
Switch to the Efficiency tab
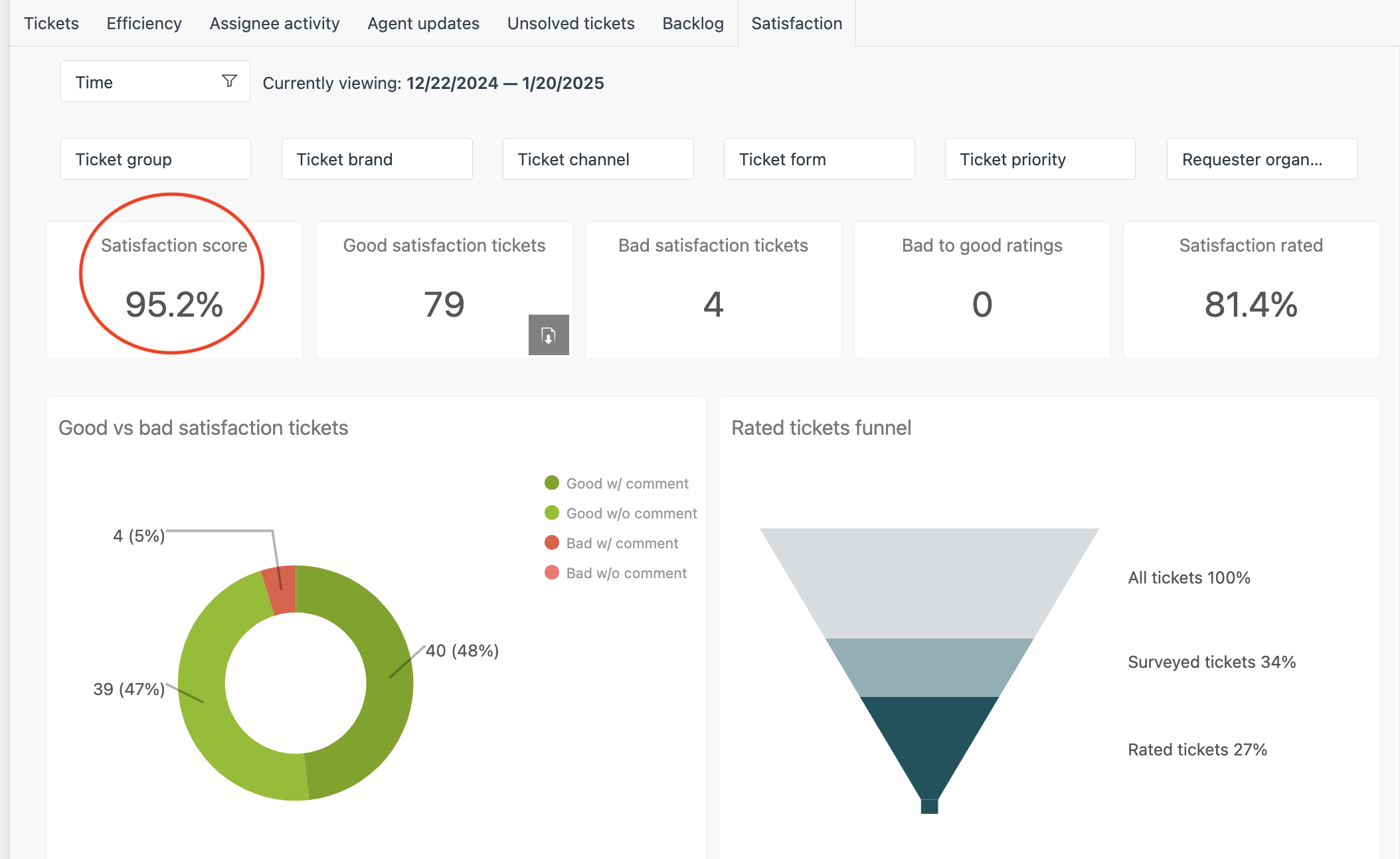144,23
